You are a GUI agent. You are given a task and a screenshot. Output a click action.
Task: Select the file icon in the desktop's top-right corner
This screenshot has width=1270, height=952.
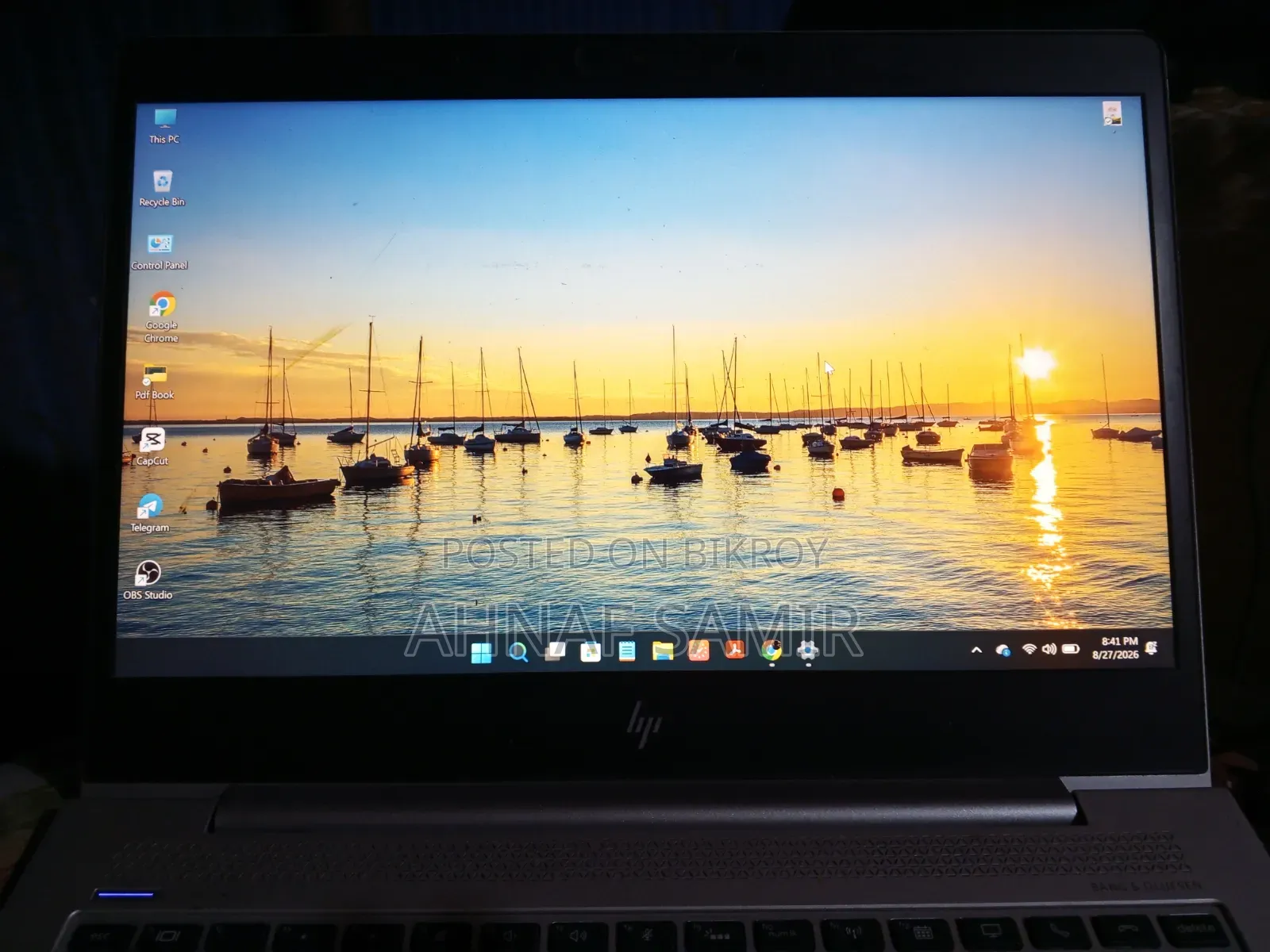click(x=1113, y=113)
